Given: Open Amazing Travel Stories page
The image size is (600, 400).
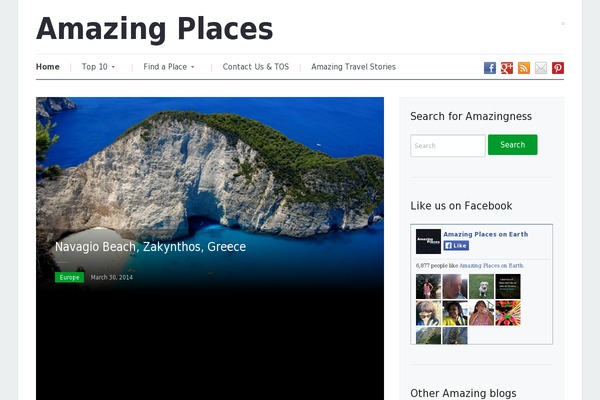Looking at the screenshot, I should coord(353,67).
